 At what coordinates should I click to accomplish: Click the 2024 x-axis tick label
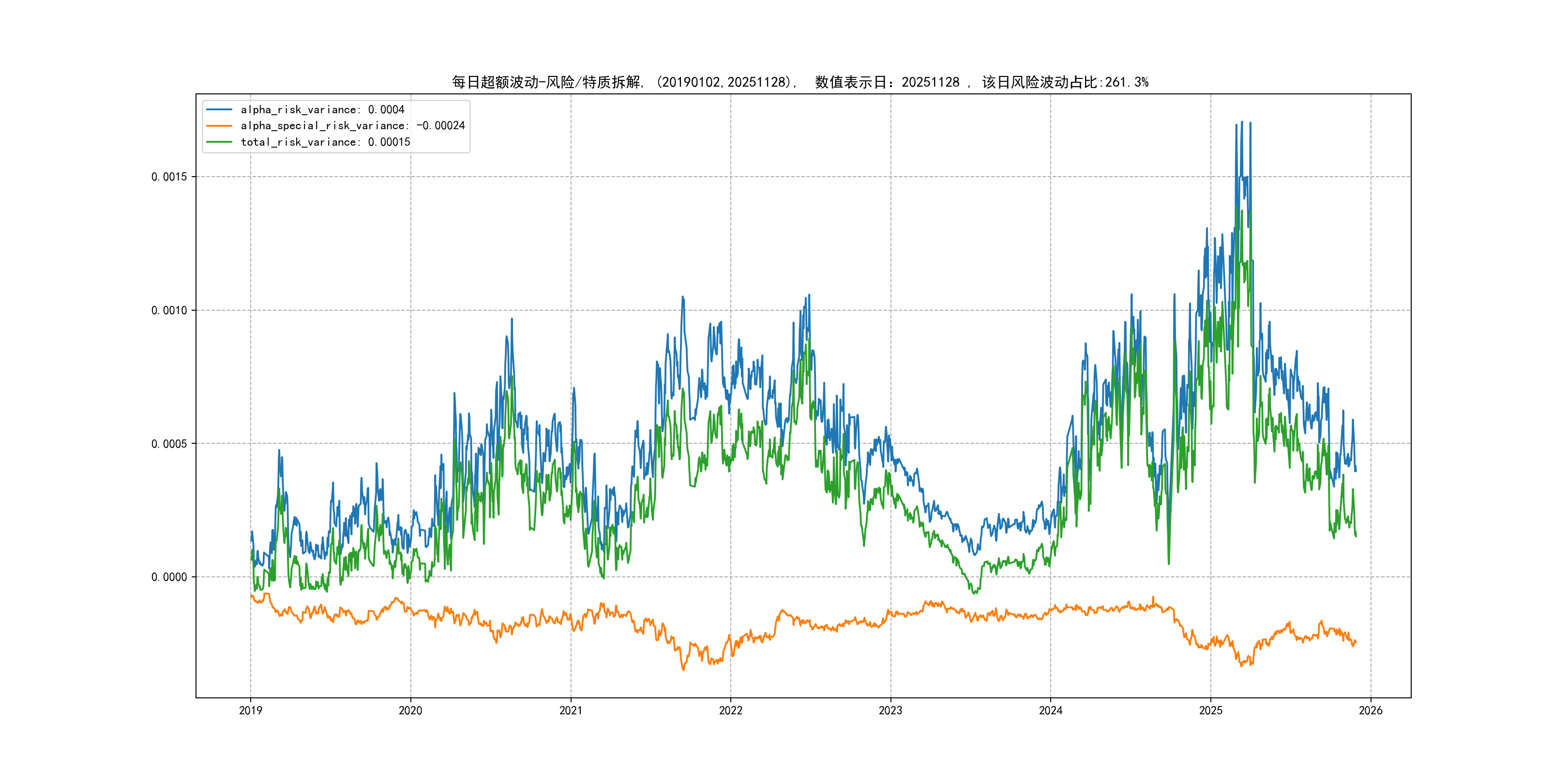click(1051, 710)
